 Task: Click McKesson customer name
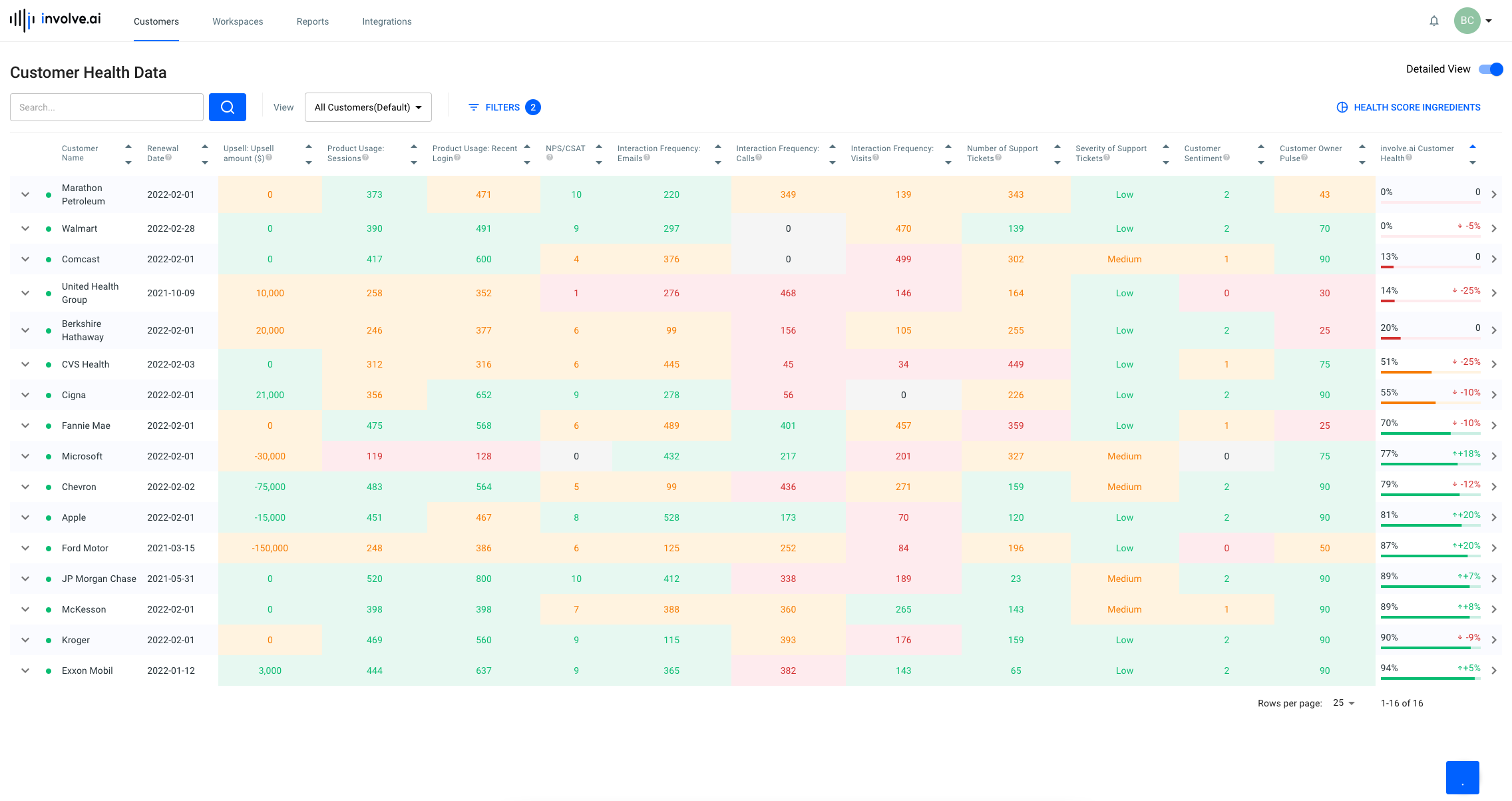[x=84, y=609]
